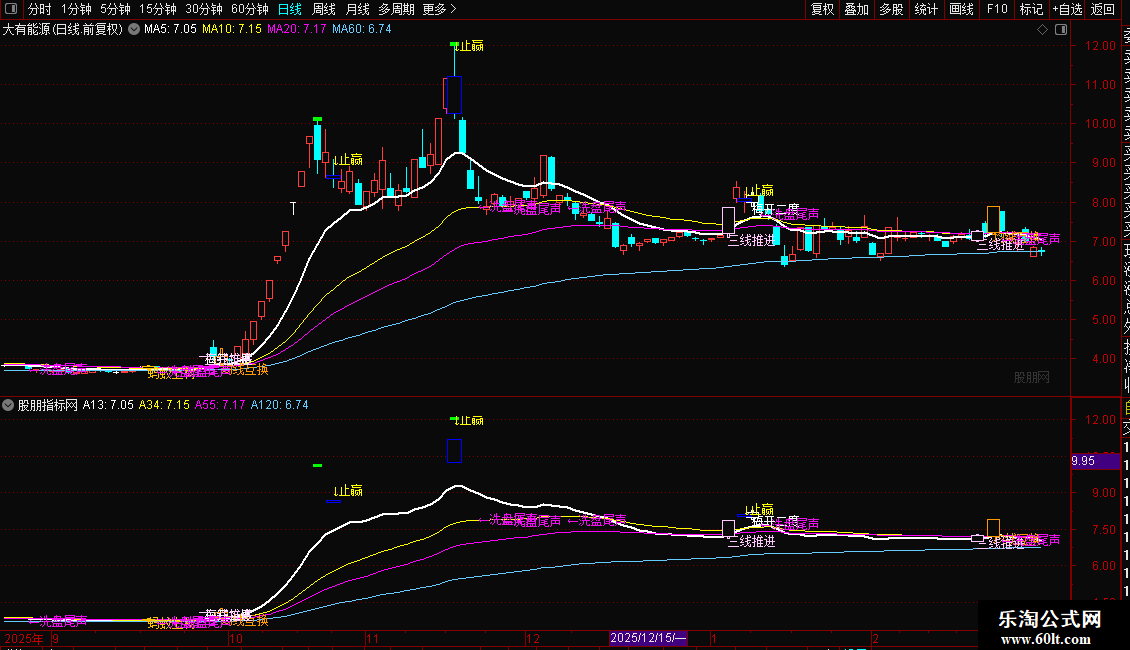Click the A120: 6.74 indicator value
Screen dimensions: 1130x650
click(280, 405)
